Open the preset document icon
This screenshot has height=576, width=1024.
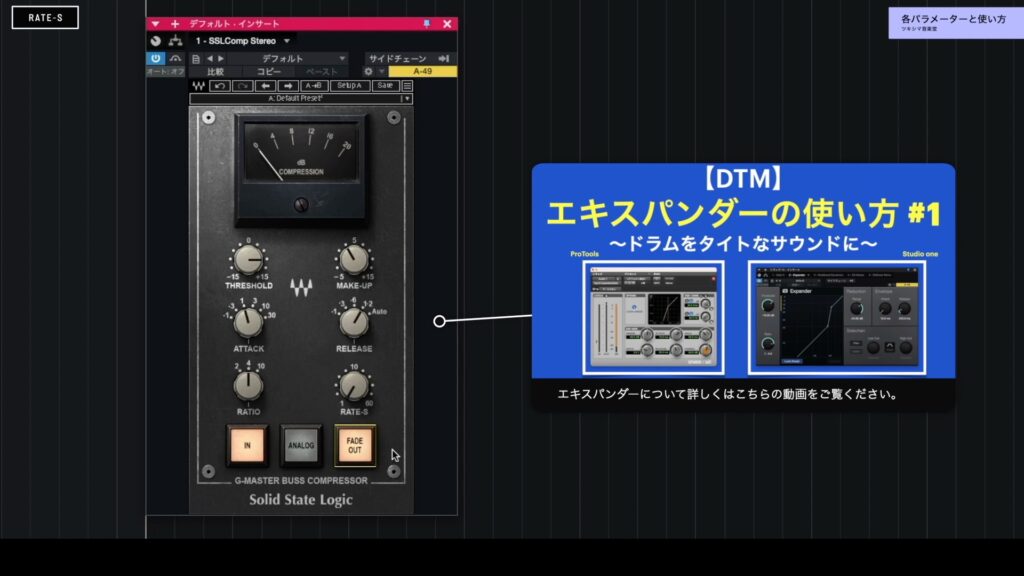(x=195, y=59)
